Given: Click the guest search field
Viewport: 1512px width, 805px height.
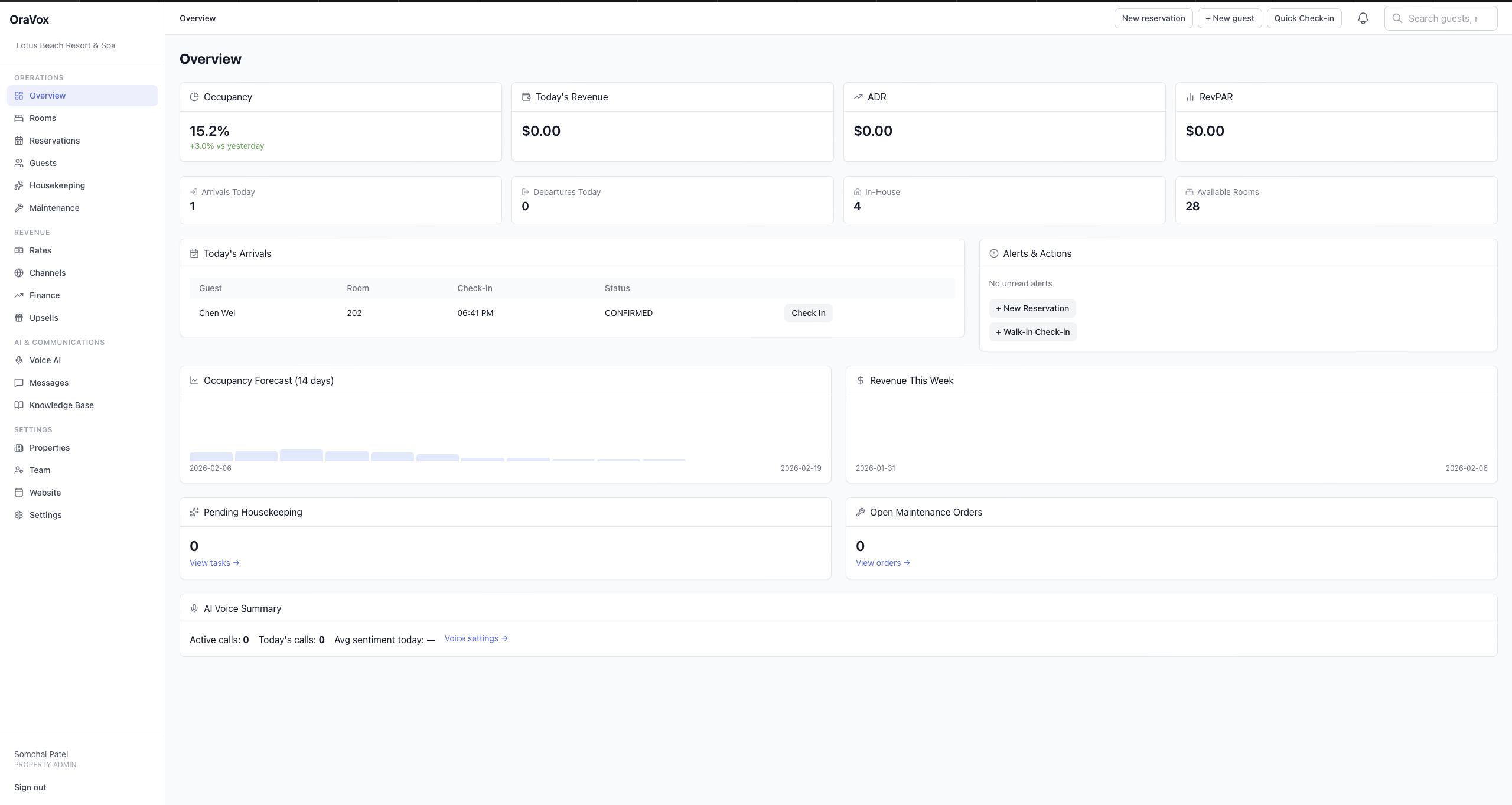Looking at the screenshot, I should (1441, 18).
